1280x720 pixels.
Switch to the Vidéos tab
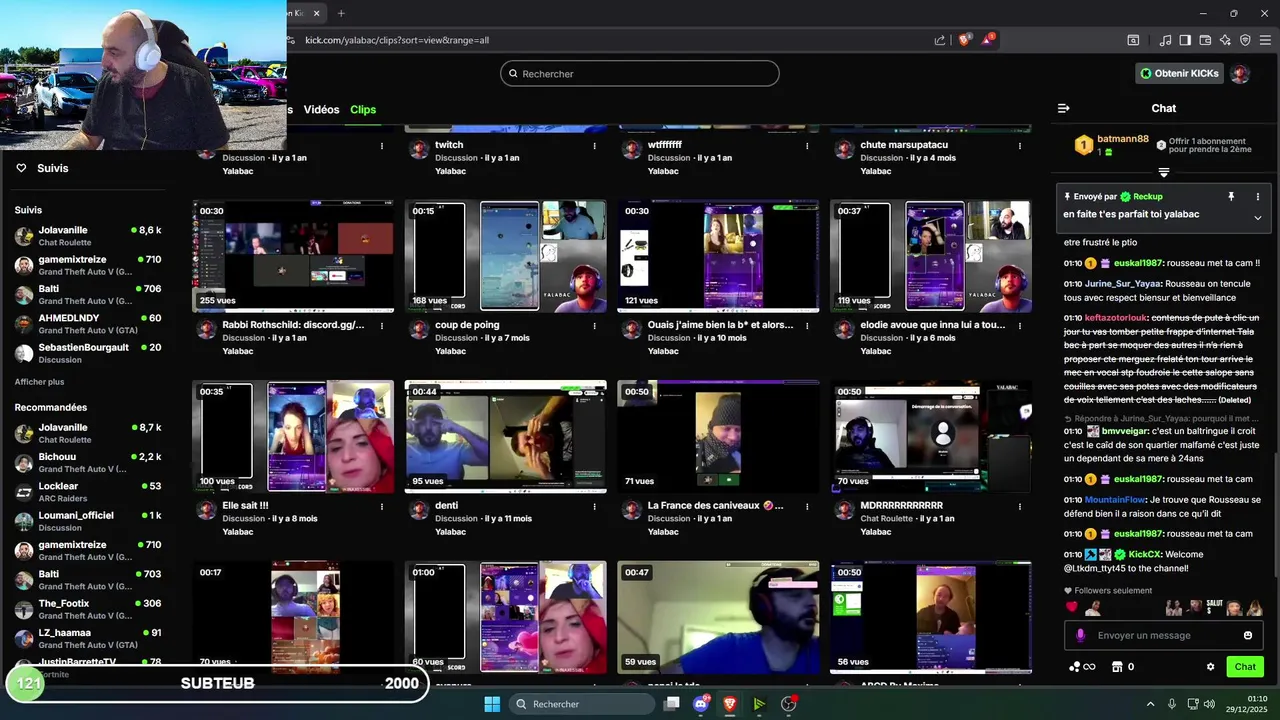coord(321,109)
